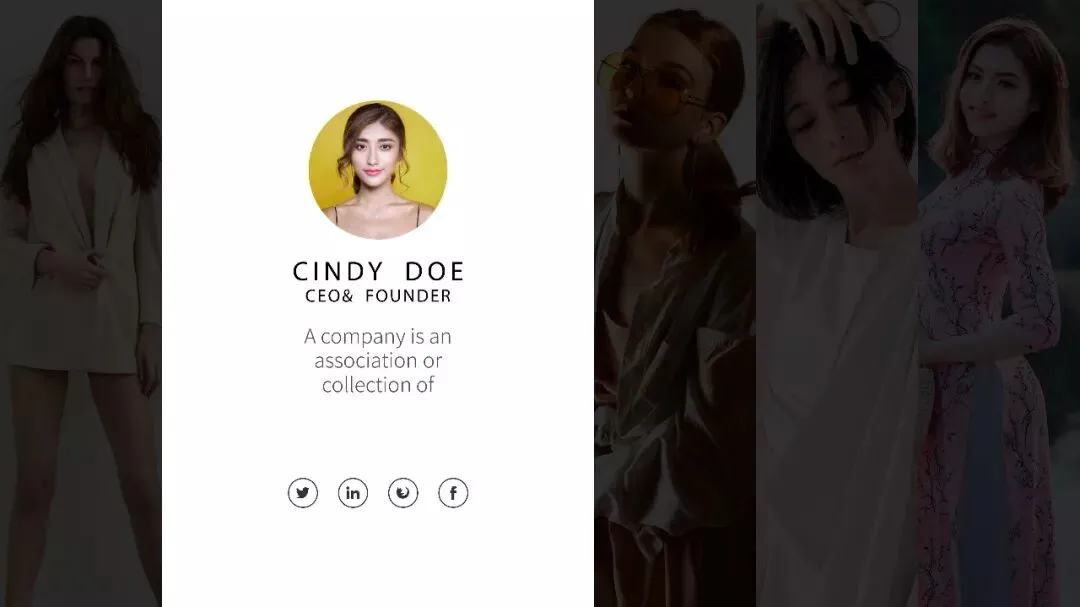Open dimmed photo of woman in floral dress

click(x=999, y=303)
